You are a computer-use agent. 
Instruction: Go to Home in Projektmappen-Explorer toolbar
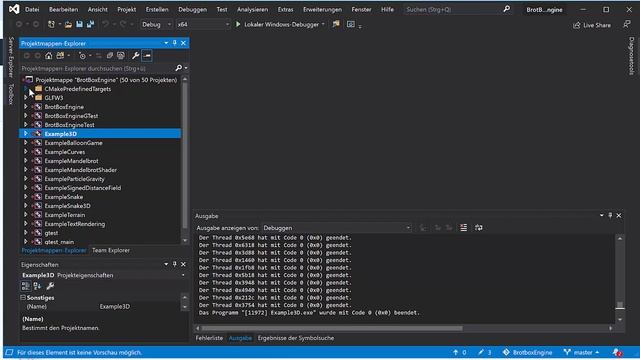point(49,56)
